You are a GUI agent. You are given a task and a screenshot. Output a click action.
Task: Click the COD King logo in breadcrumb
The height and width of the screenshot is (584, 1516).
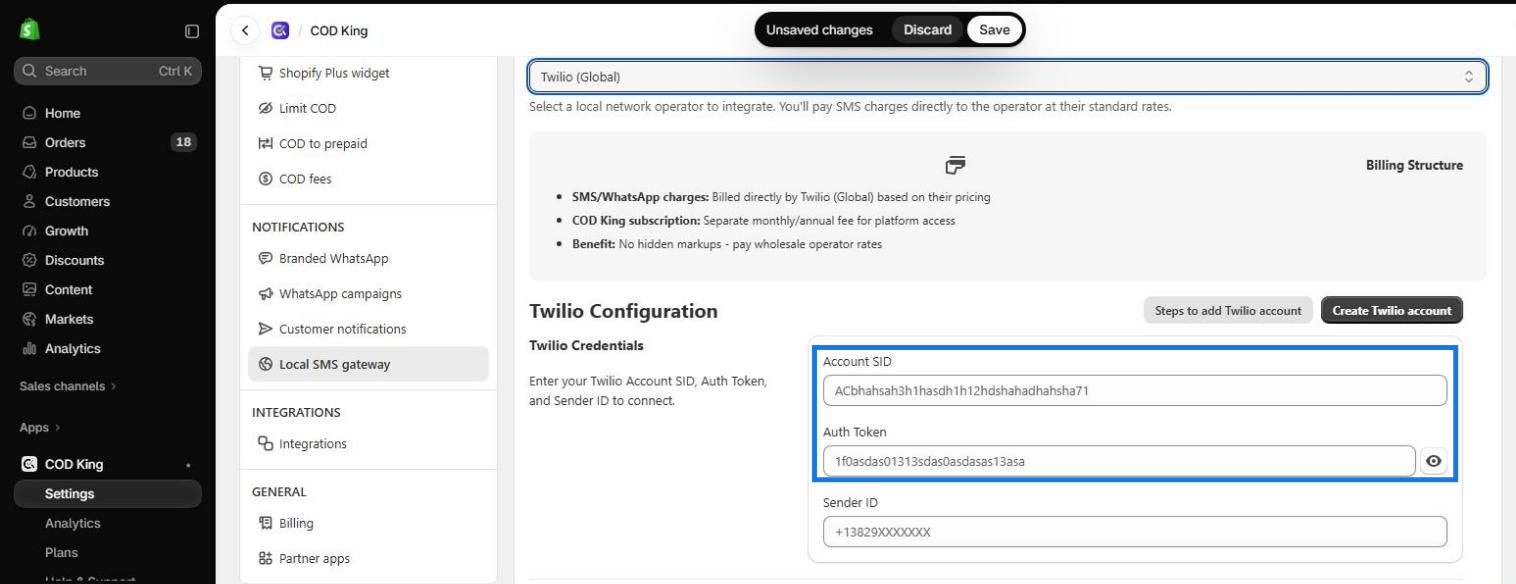pos(280,31)
